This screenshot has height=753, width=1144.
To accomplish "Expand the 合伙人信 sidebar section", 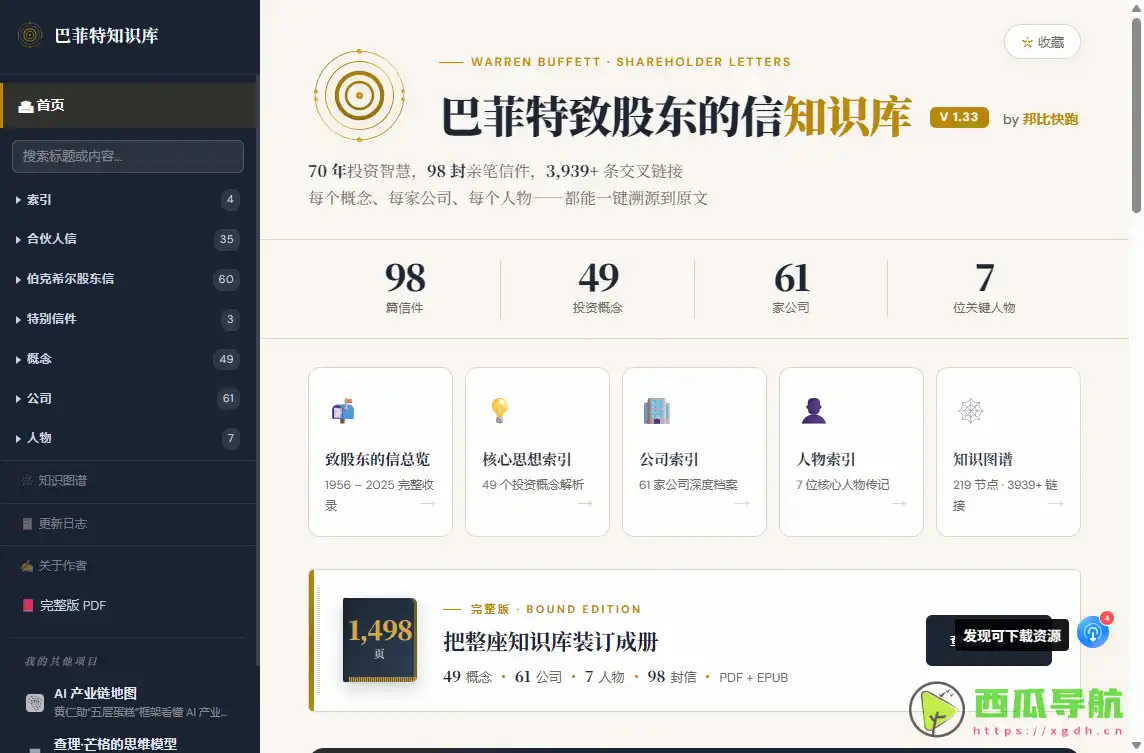I will (x=128, y=239).
